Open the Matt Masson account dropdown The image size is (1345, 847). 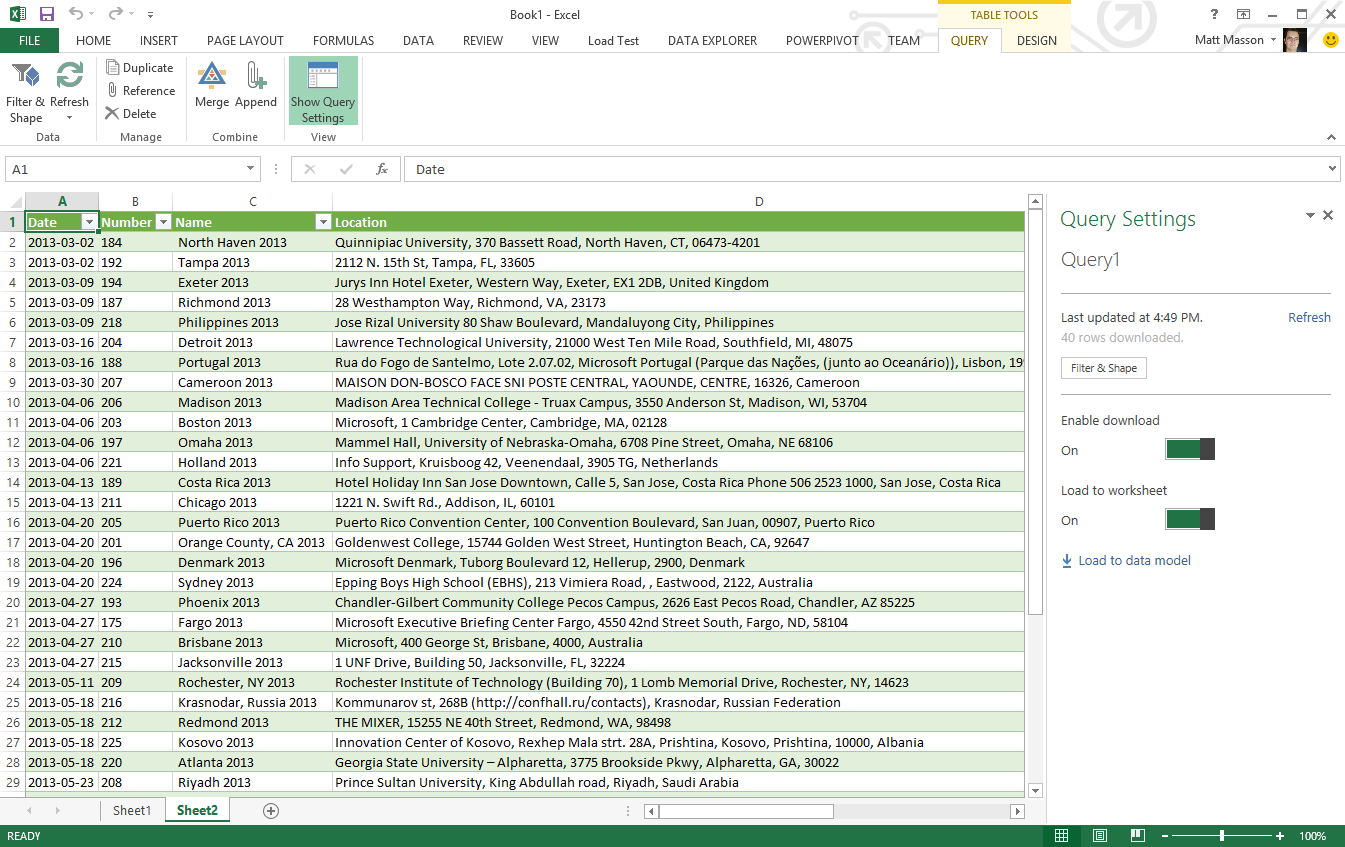click(1273, 40)
